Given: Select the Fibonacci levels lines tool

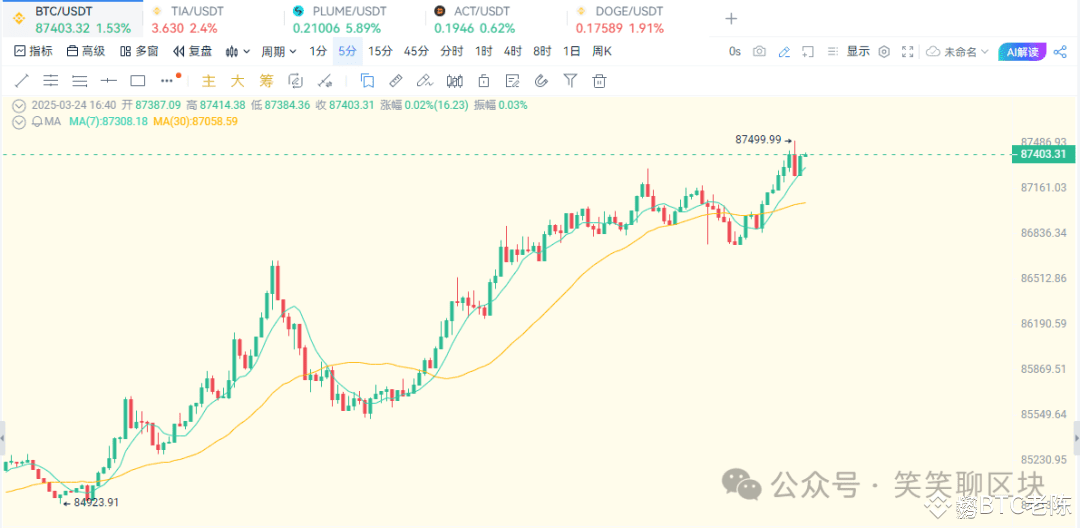Looking at the screenshot, I should [80, 81].
